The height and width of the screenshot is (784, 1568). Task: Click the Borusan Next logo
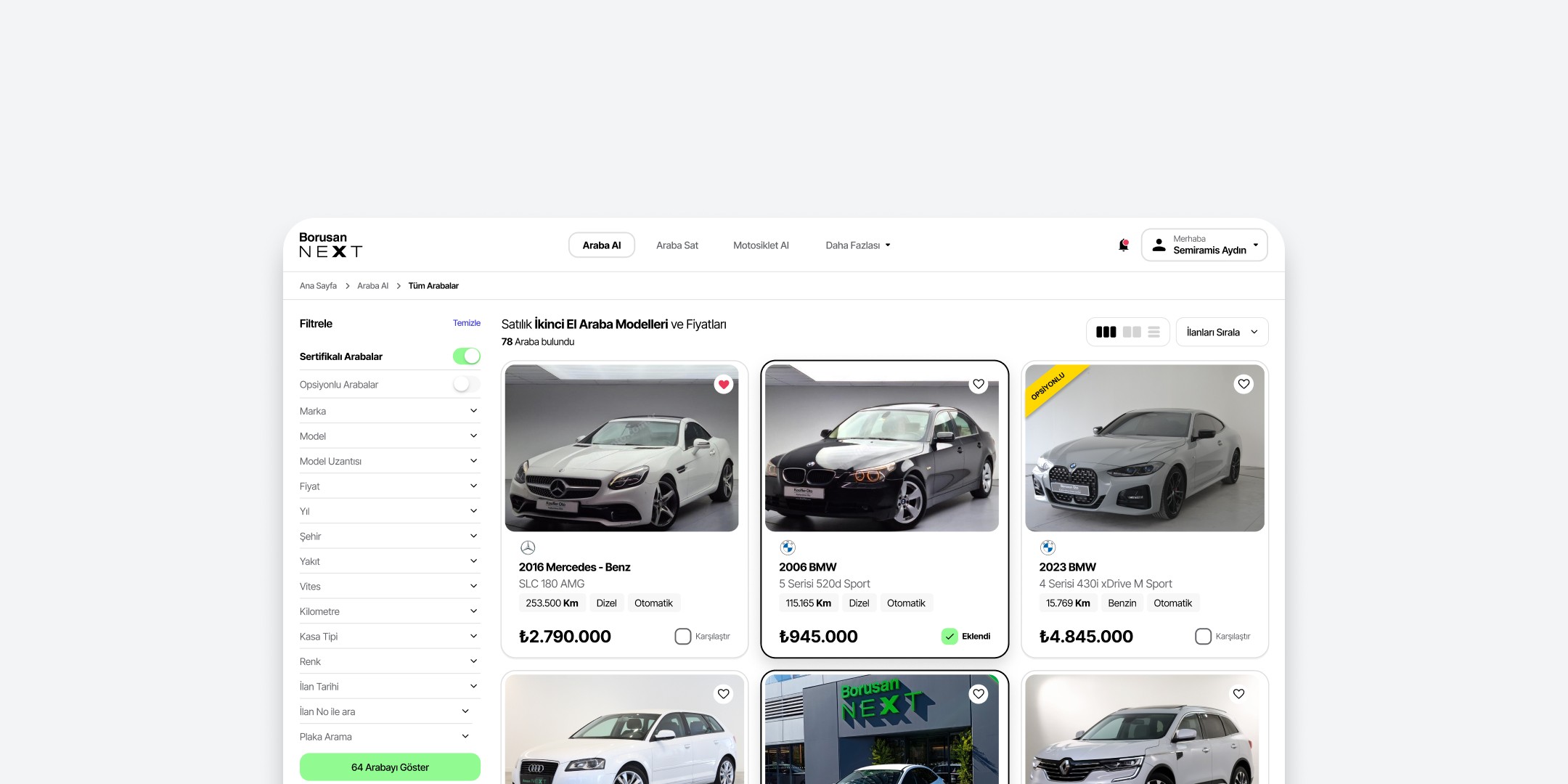click(x=330, y=245)
